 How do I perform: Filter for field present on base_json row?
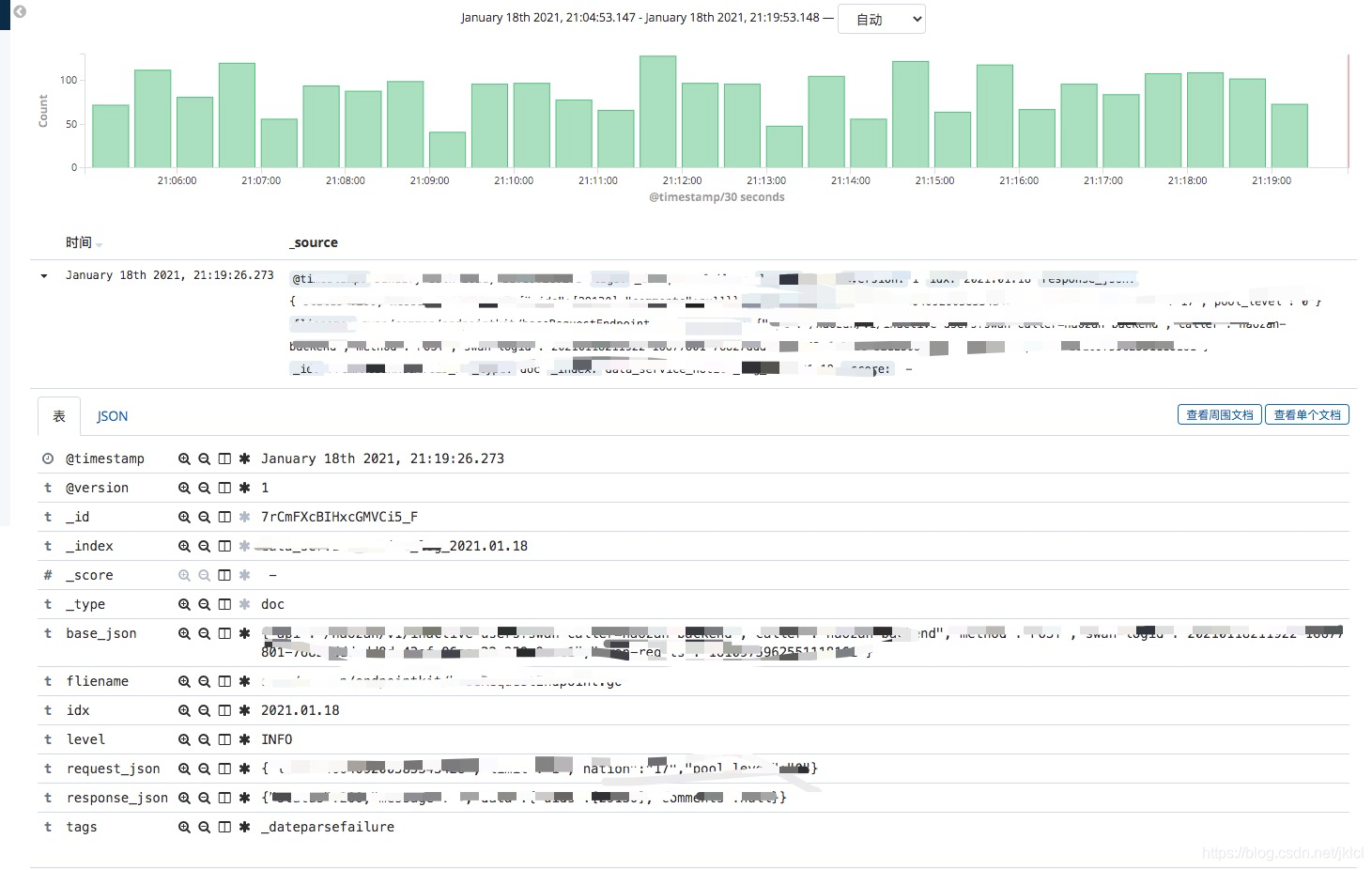pyautogui.click(x=244, y=634)
